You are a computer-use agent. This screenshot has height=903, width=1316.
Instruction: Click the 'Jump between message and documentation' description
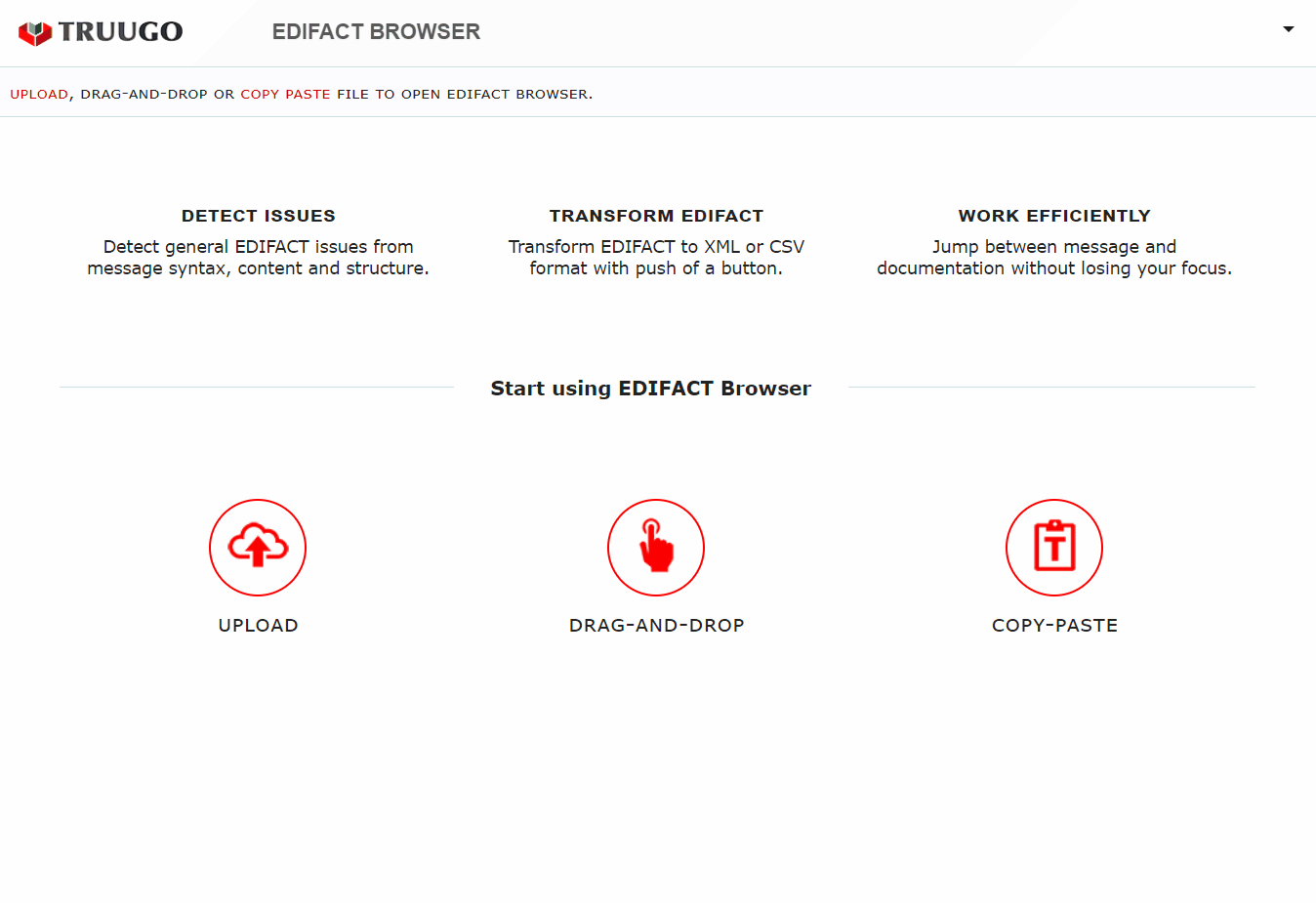(x=1054, y=258)
